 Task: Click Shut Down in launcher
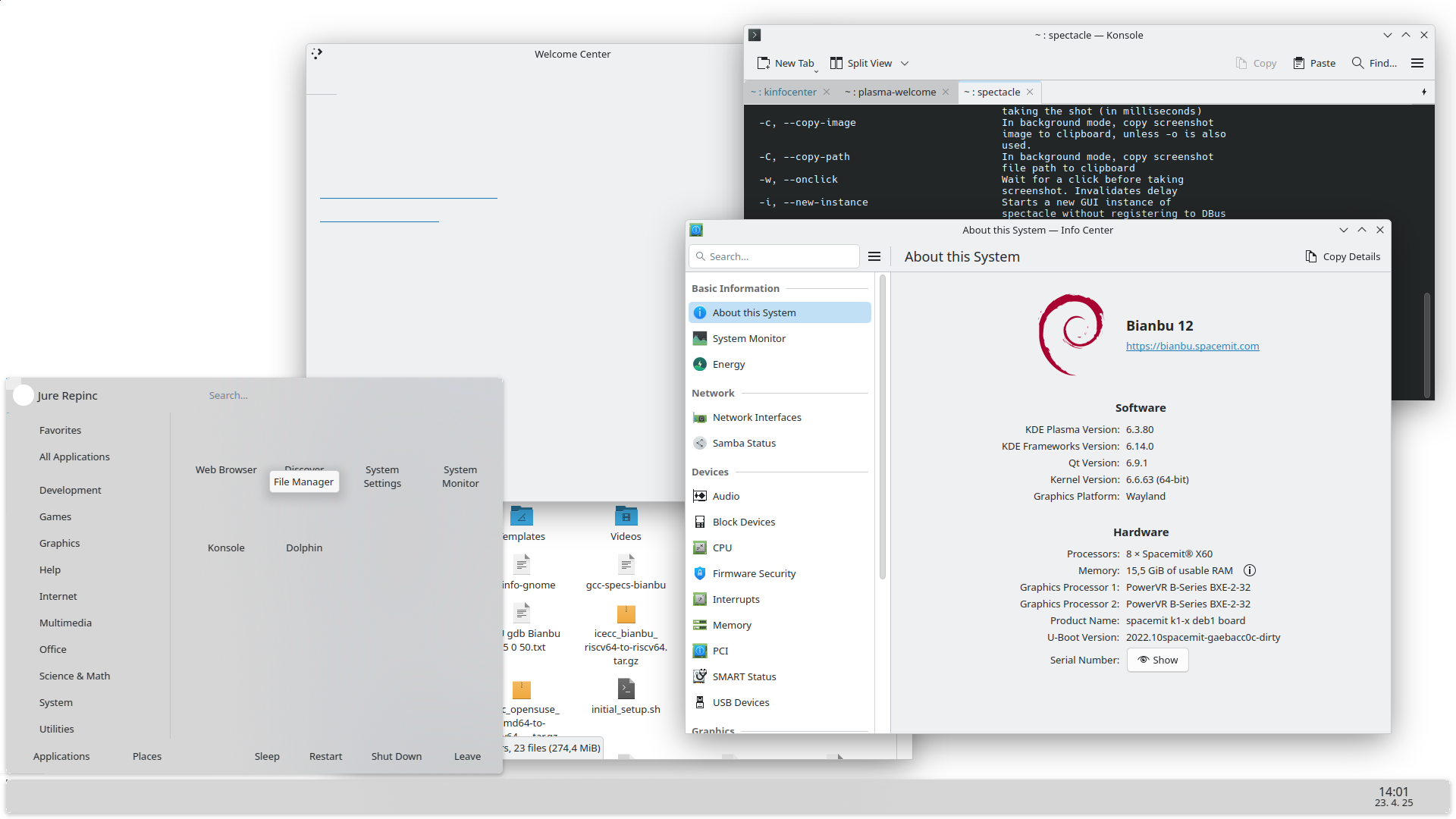point(396,756)
